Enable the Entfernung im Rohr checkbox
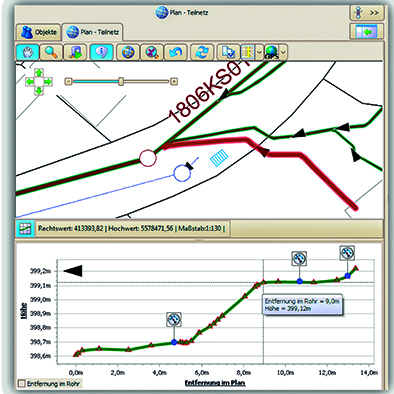 coord(22,384)
